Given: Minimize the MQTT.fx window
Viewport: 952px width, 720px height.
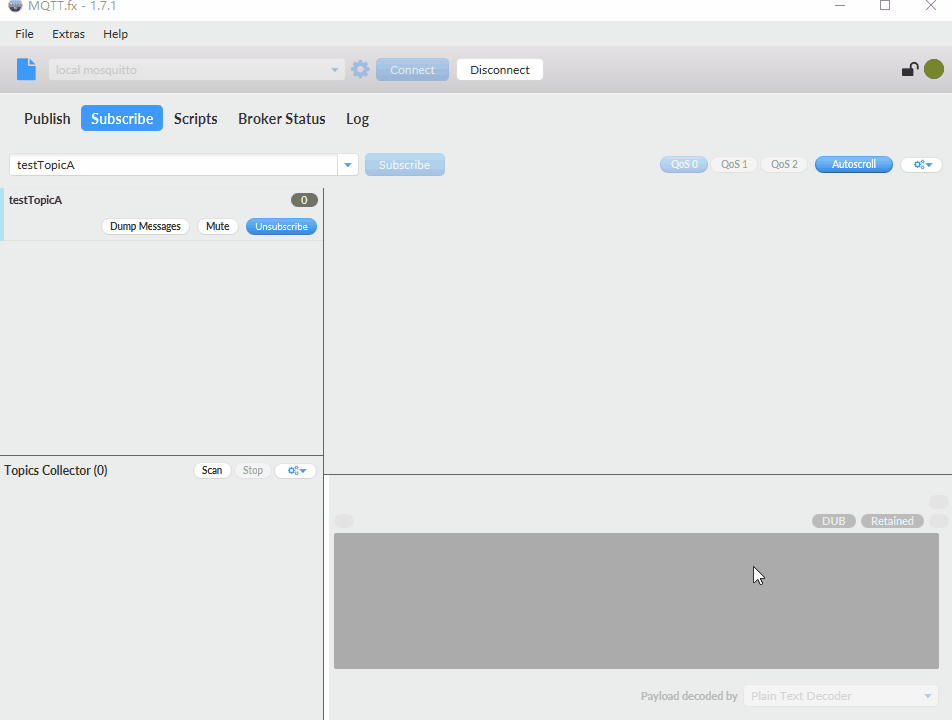Looking at the screenshot, I should [840, 5].
